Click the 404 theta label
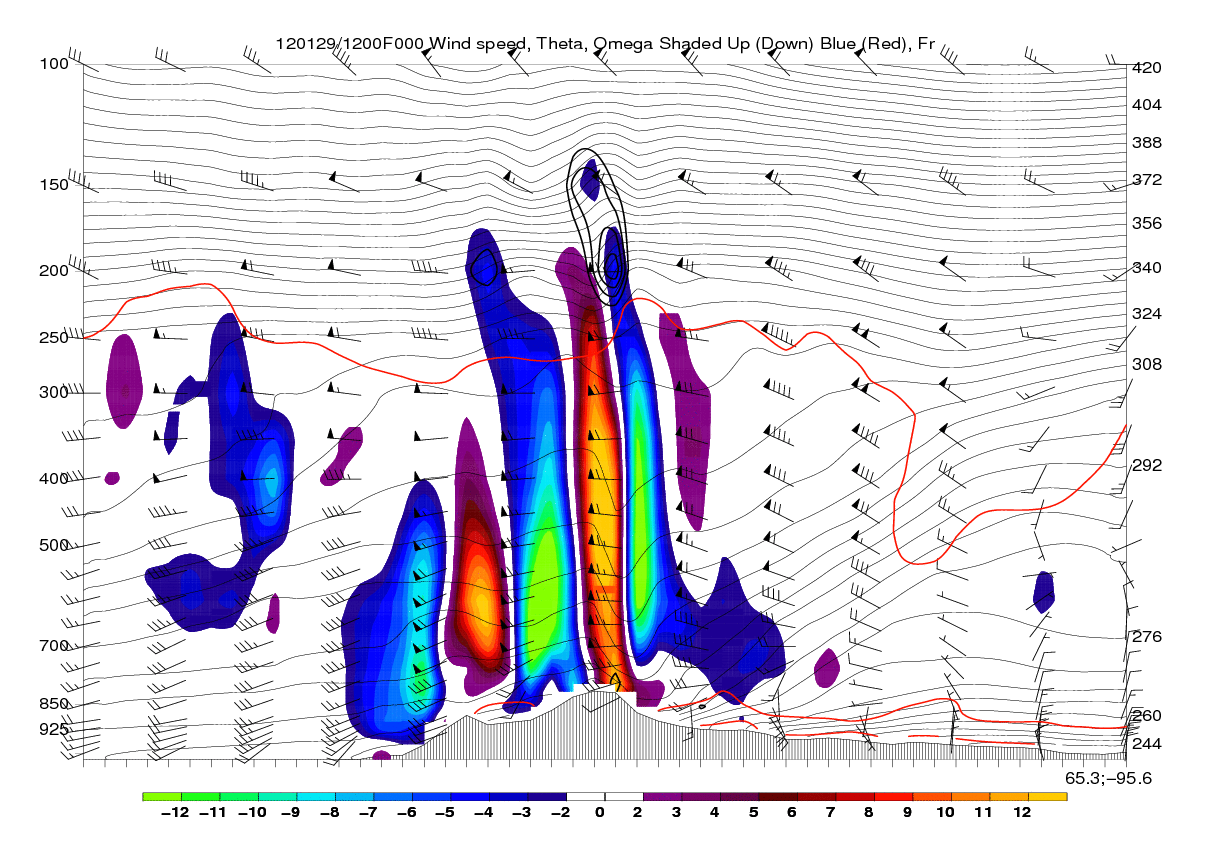1210x850 pixels. (1146, 105)
